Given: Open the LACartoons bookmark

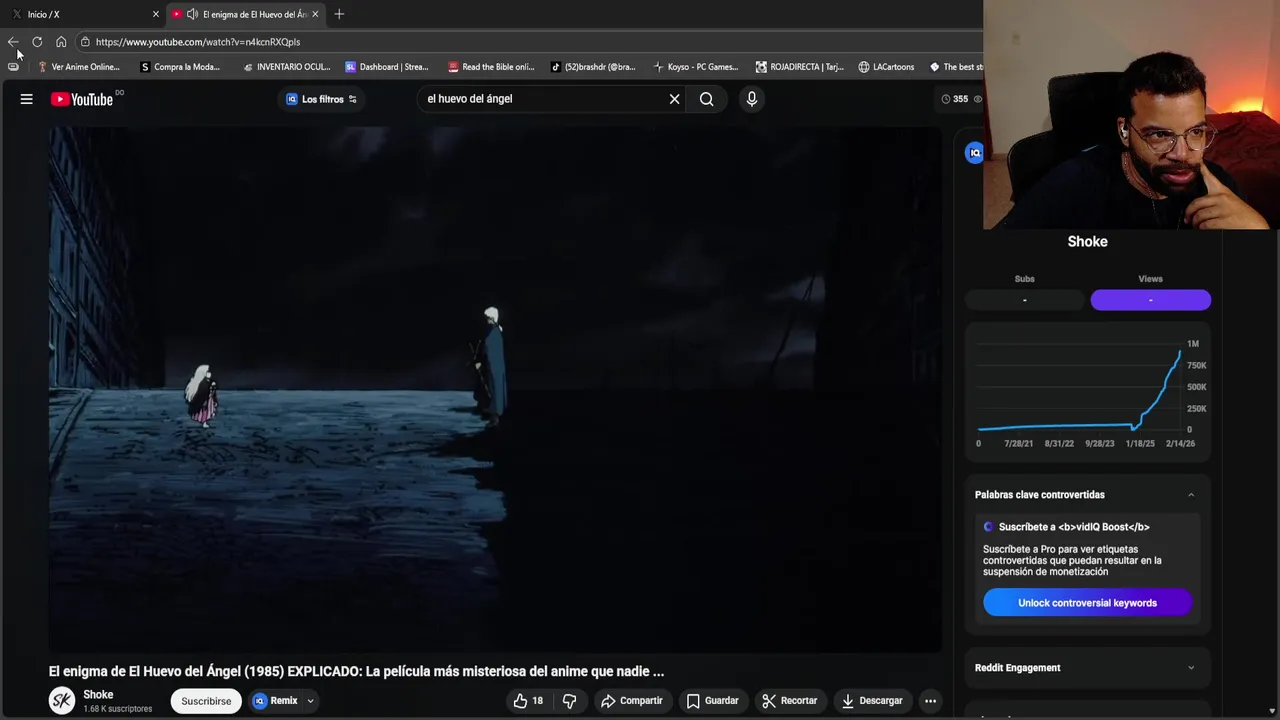Looking at the screenshot, I should pyautogui.click(x=886, y=67).
